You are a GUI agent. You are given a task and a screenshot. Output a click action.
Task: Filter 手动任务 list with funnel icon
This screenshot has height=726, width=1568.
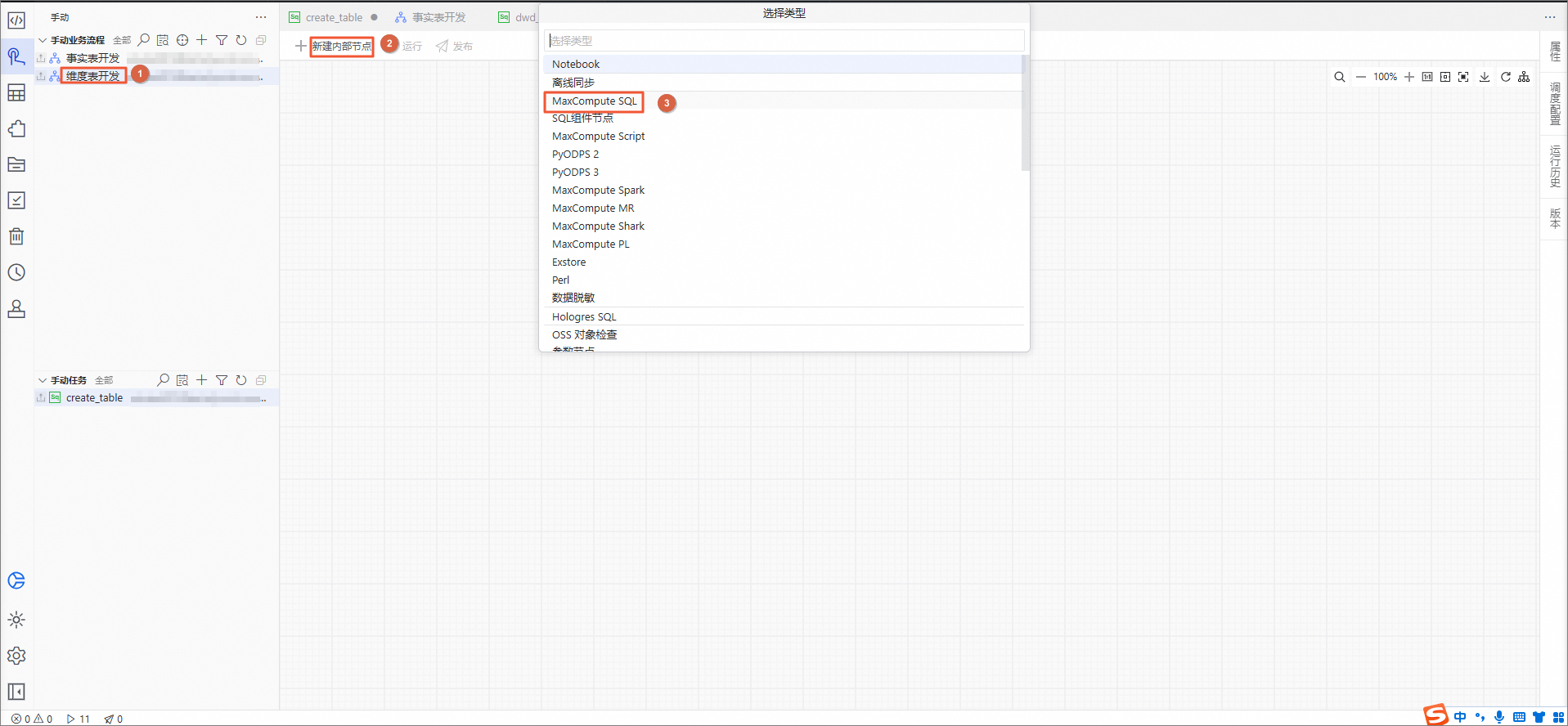coord(222,379)
